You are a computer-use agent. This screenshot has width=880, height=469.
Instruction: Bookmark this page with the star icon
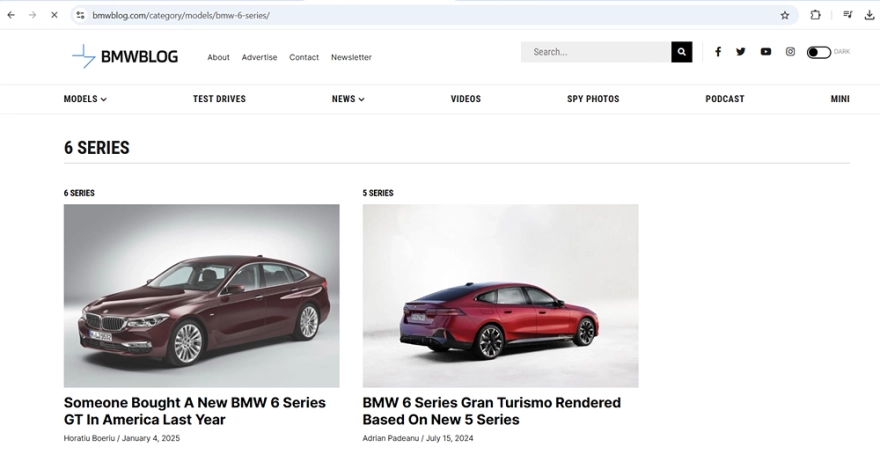point(785,15)
